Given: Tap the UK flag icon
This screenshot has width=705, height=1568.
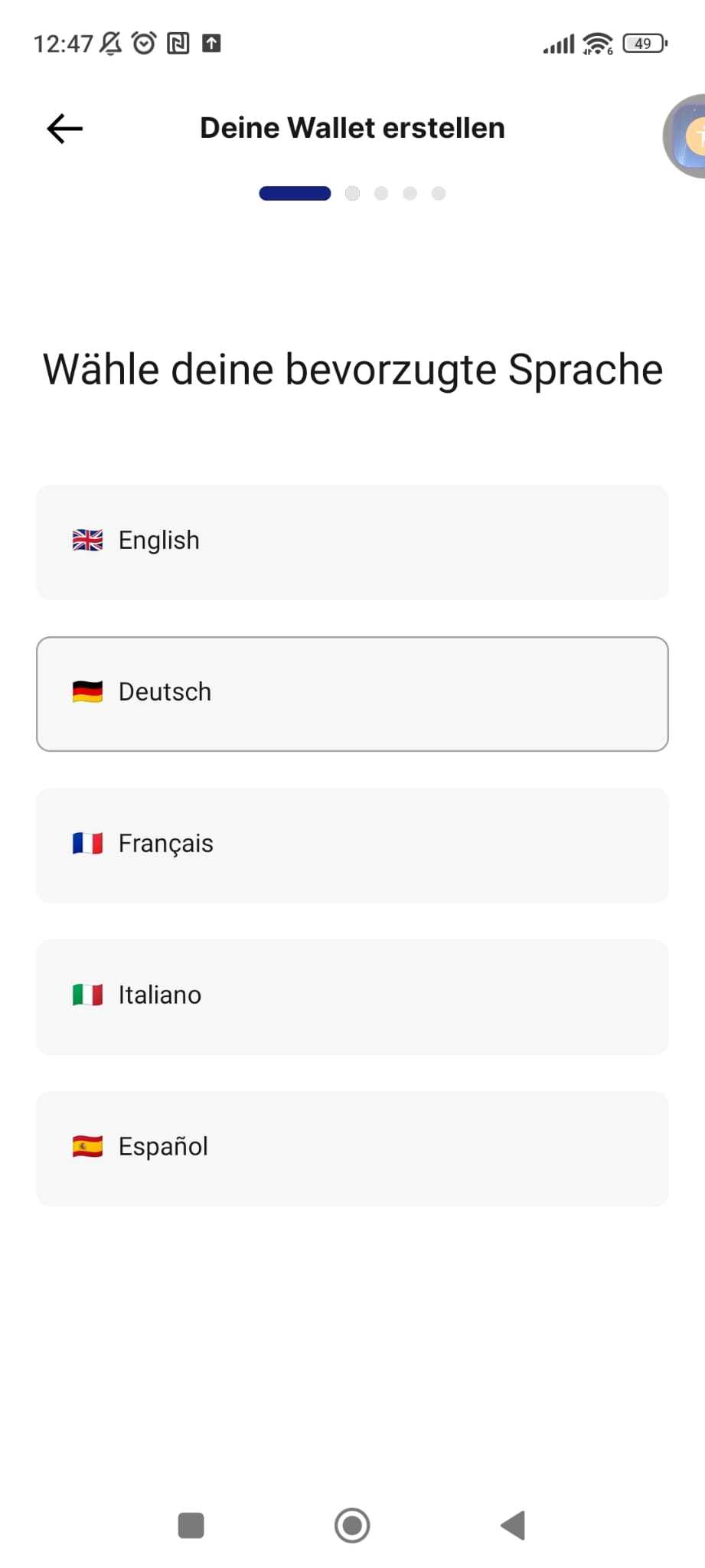Looking at the screenshot, I should click(x=87, y=541).
